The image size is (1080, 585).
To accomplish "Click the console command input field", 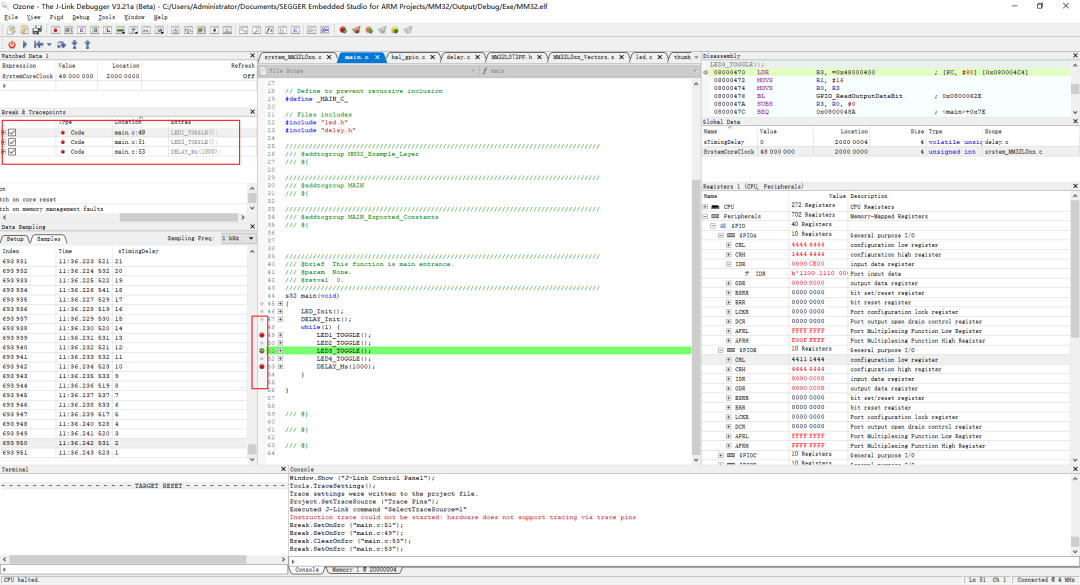I will (682, 561).
